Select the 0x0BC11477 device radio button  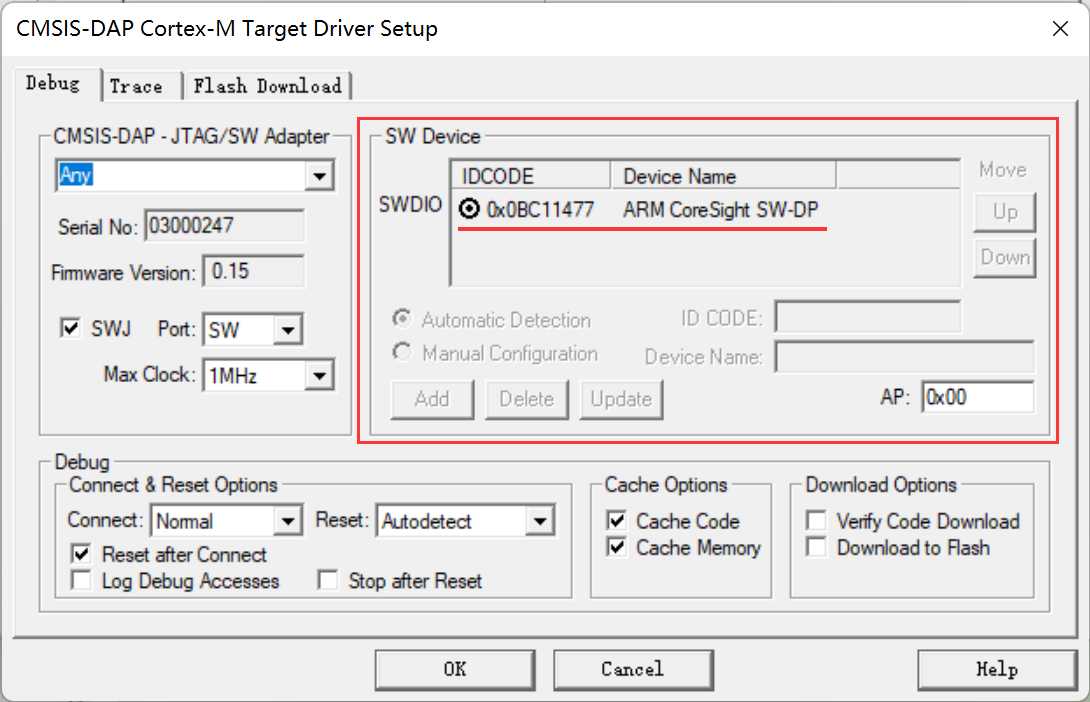click(x=468, y=210)
